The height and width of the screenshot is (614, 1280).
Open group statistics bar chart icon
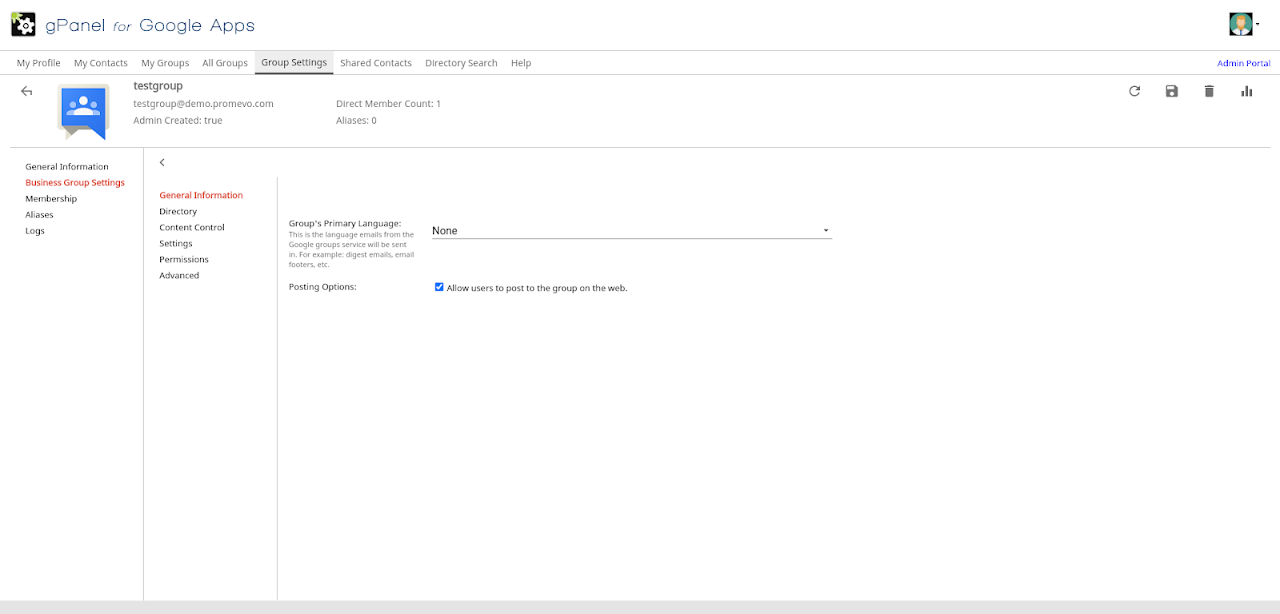coord(1246,91)
